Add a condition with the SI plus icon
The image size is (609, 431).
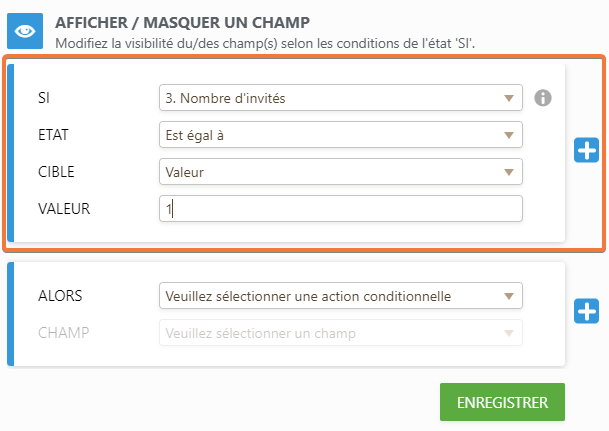click(x=586, y=151)
